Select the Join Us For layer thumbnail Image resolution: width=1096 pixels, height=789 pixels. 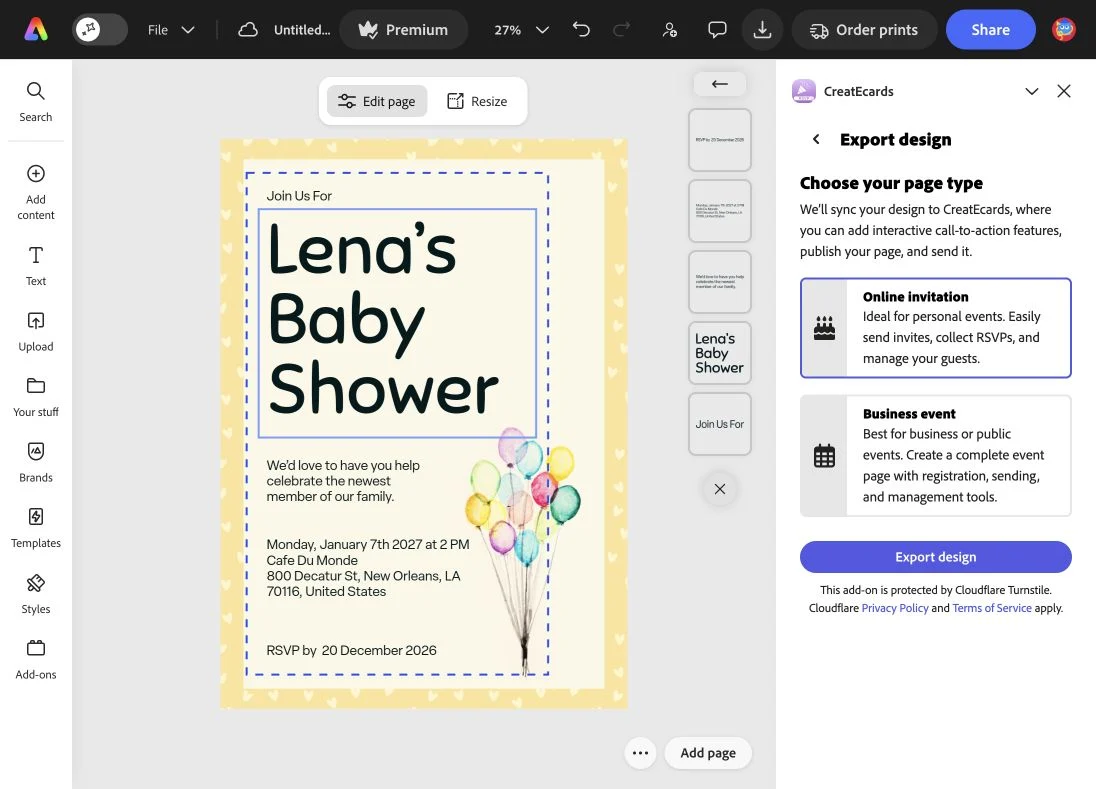click(720, 424)
